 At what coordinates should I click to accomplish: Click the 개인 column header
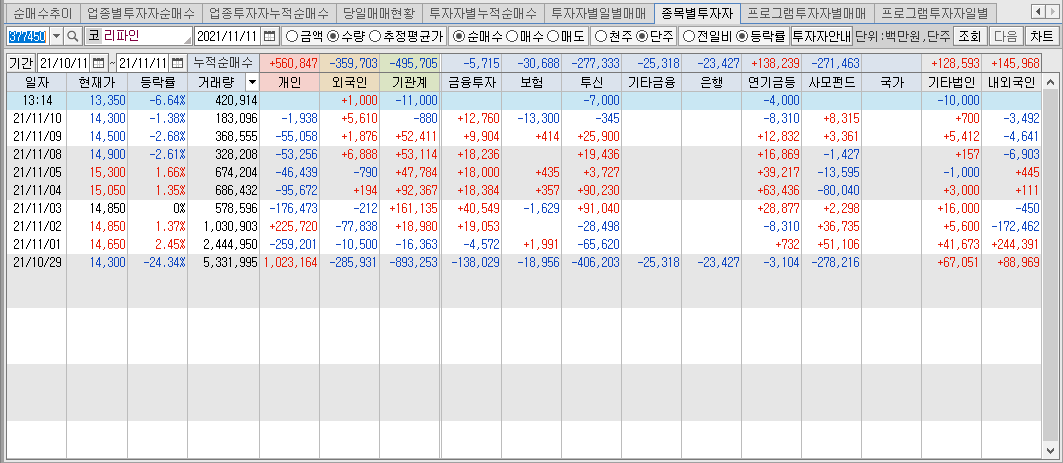289,83
